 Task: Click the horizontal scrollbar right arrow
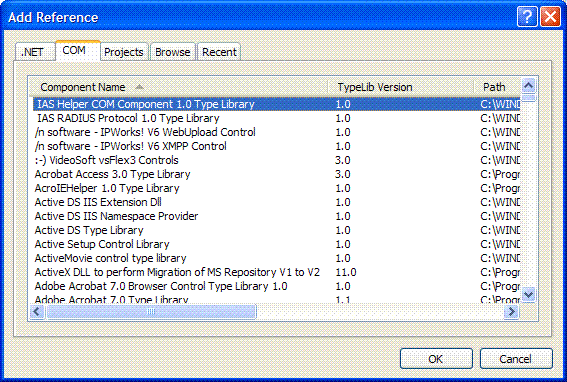point(512,311)
